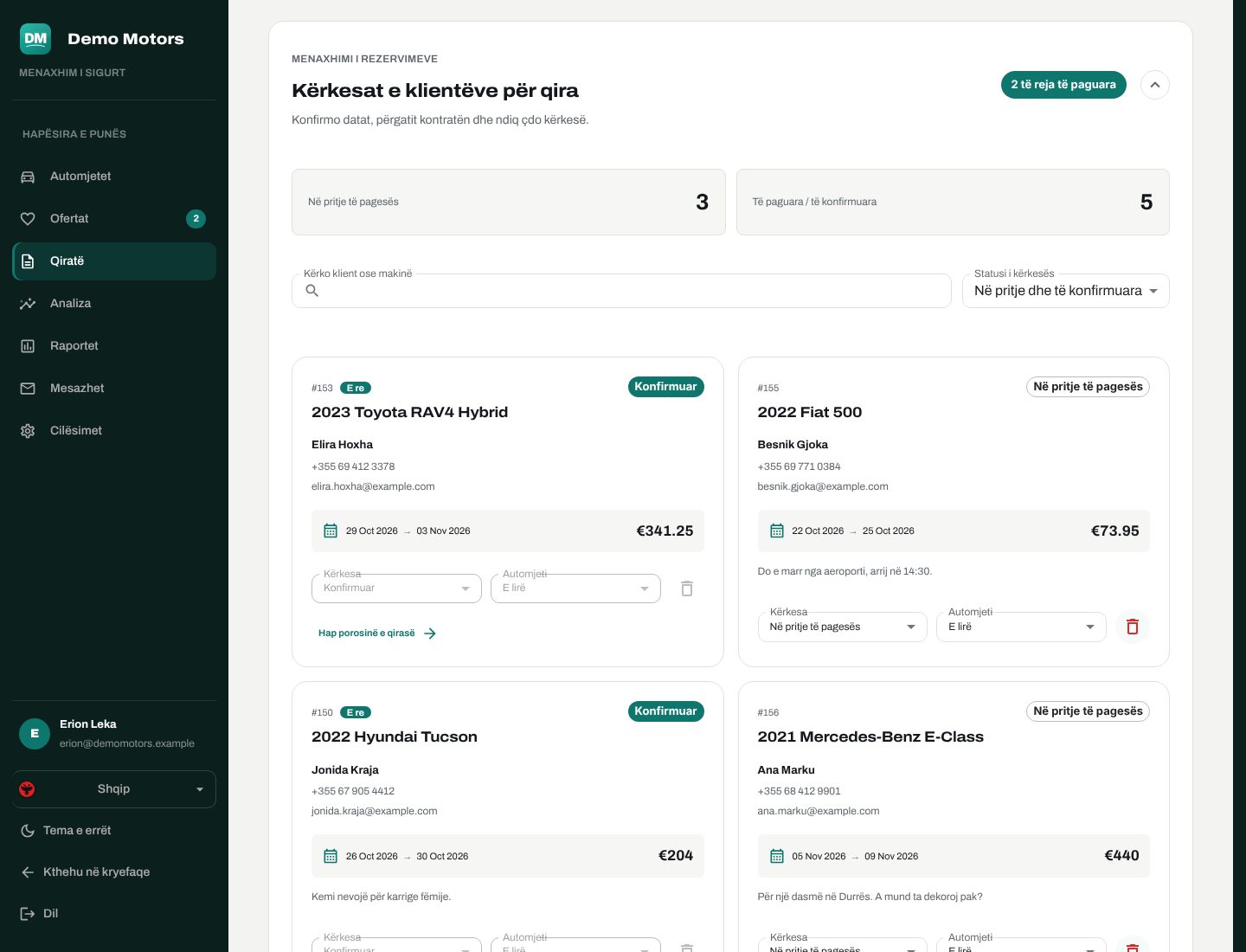Click the calendar icon for 05 Nov 2026

click(x=777, y=856)
